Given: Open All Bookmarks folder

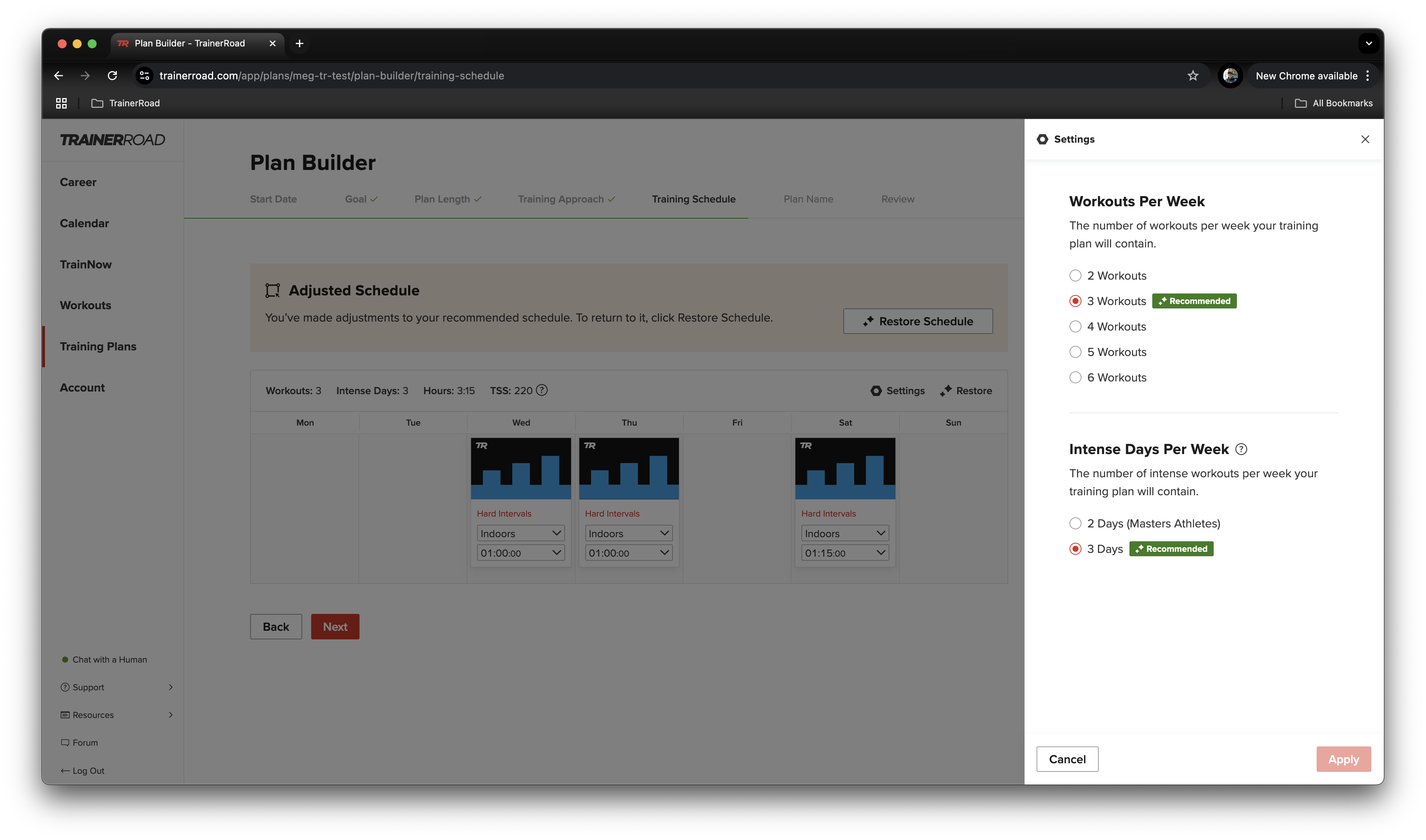Looking at the screenshot, I should pyautogui.click(x=1333, y=103).
